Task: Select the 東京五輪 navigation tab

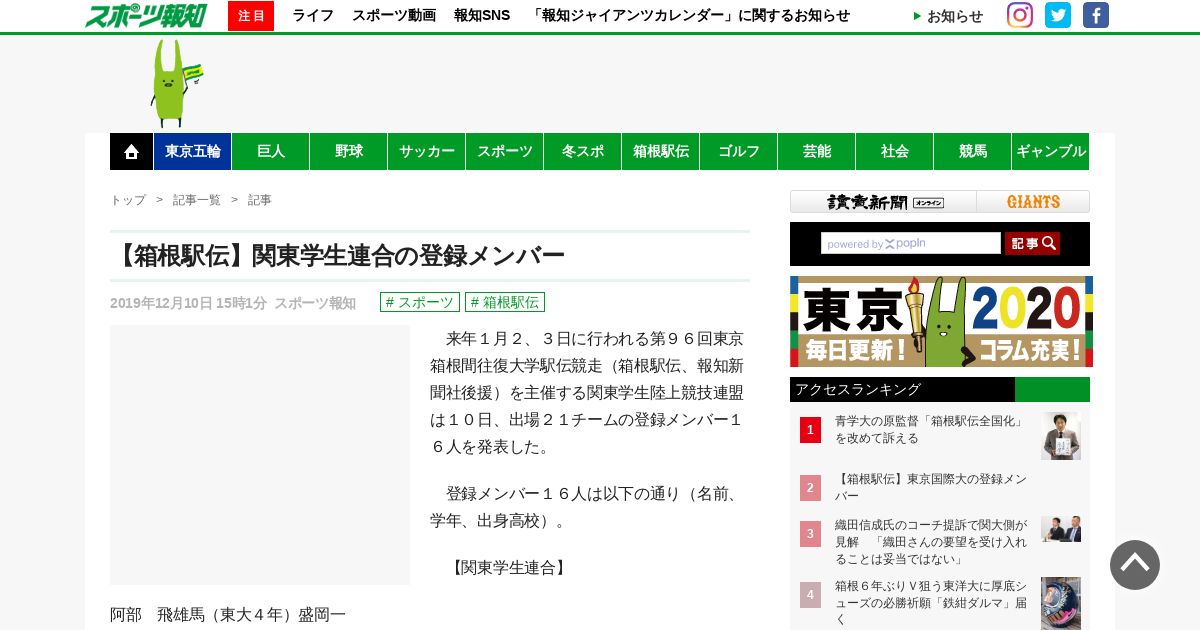Action: point(193,151)
